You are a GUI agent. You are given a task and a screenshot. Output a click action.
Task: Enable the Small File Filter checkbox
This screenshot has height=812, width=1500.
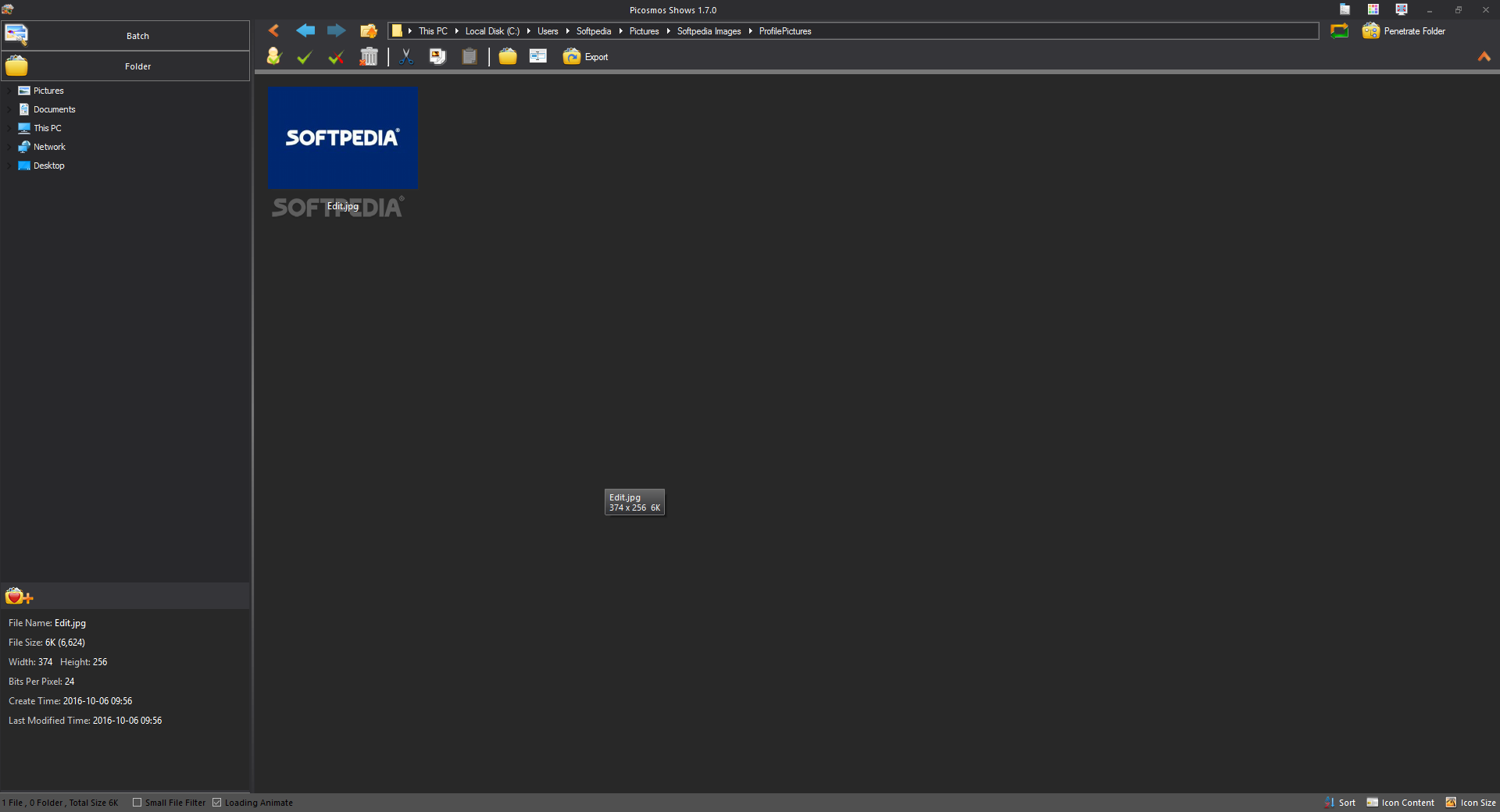point(137,802)
